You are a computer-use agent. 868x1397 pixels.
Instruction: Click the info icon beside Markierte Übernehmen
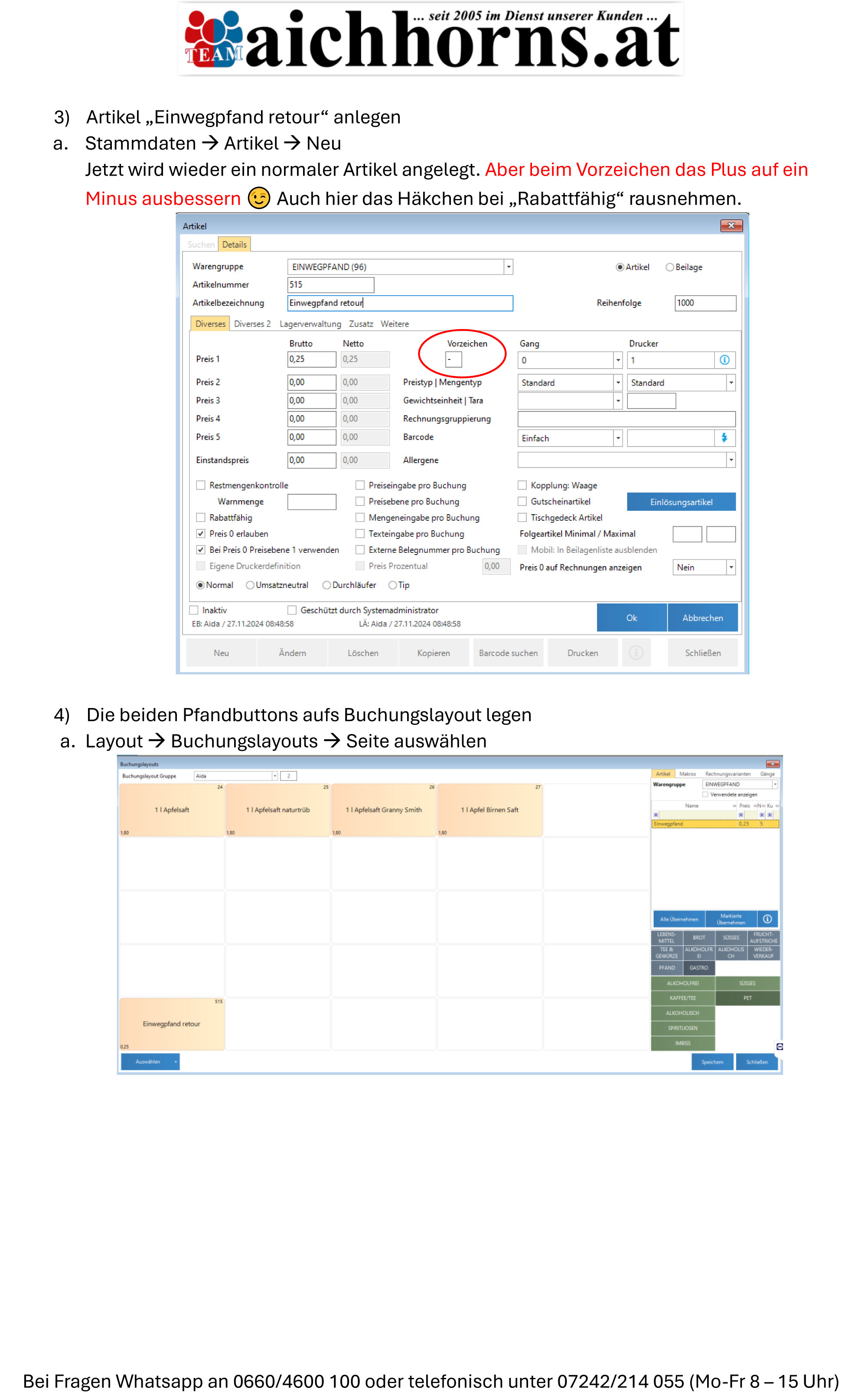(767, 919)
